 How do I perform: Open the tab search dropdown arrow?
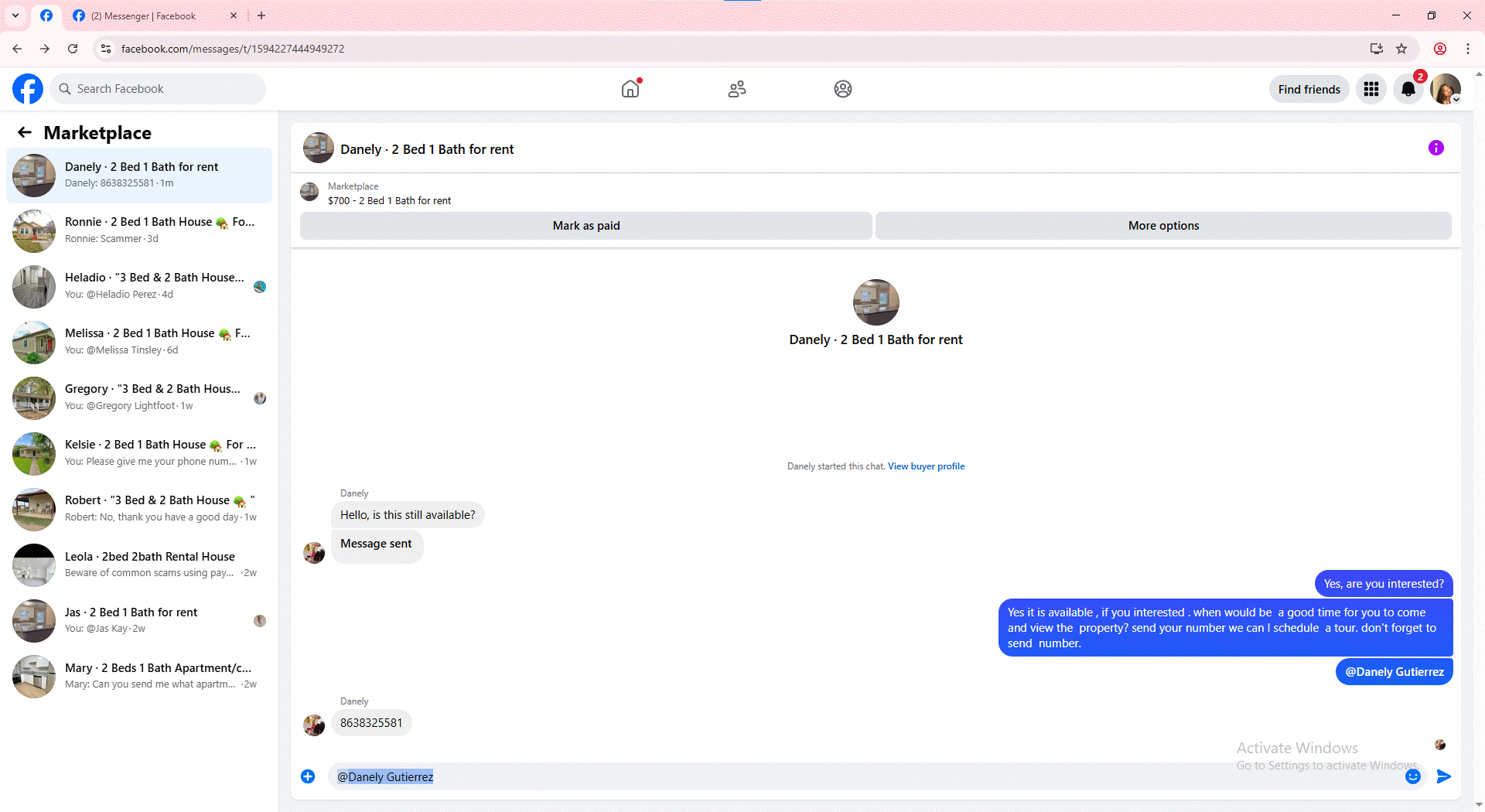coord(15,15)
